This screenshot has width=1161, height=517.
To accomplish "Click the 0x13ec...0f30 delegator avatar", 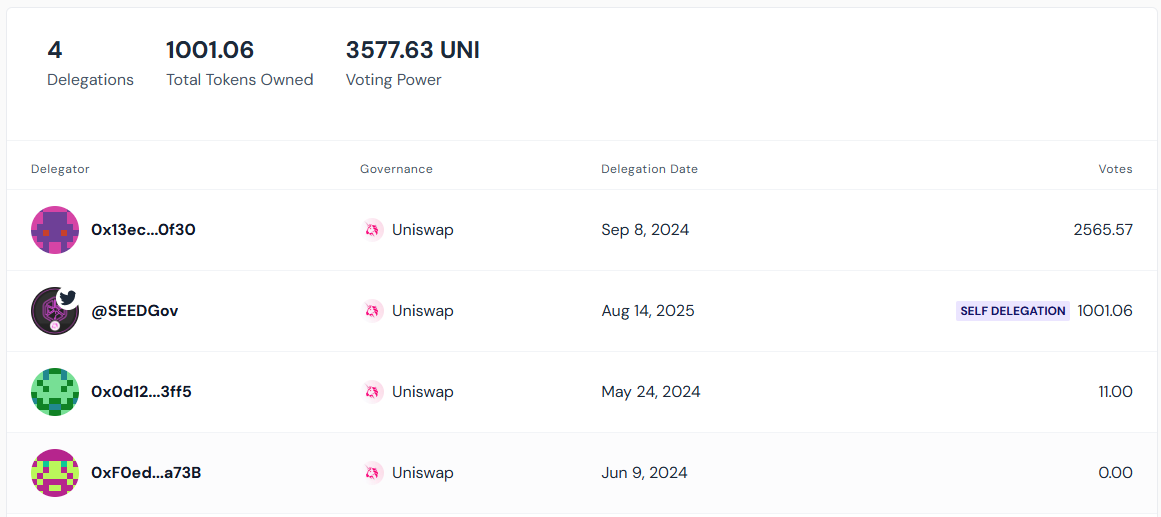I will pyautogui.click(x=55, y=230).
